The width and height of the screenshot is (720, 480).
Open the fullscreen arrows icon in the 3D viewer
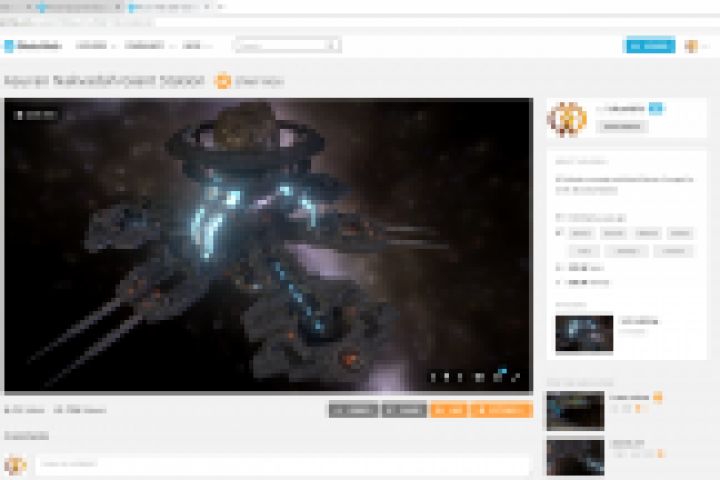[x=516, y=377]
